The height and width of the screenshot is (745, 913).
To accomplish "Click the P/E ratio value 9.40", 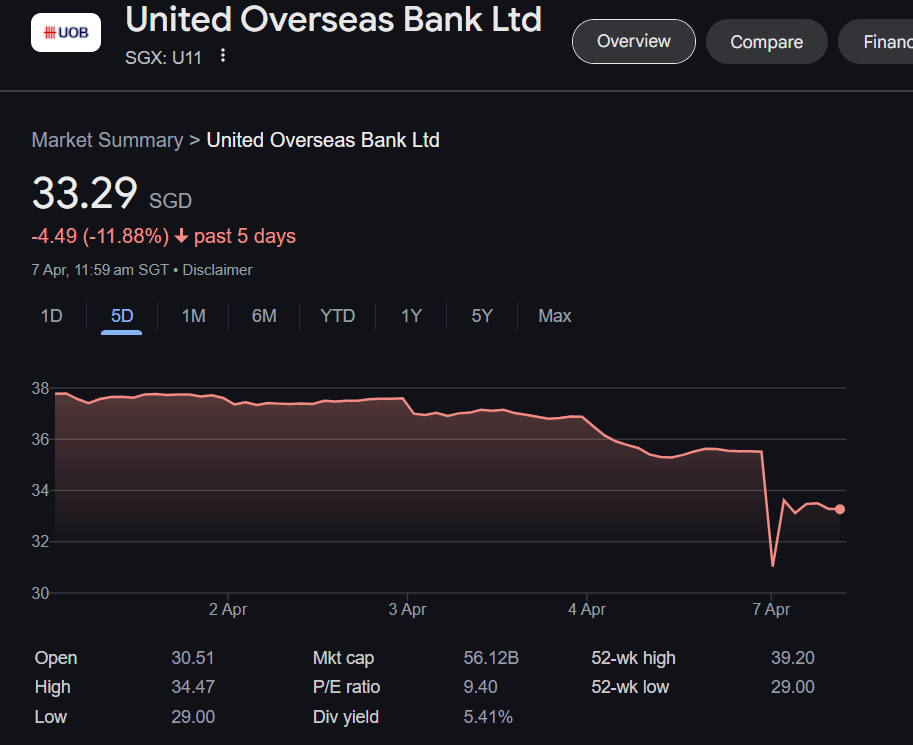I will coord(480,687).
